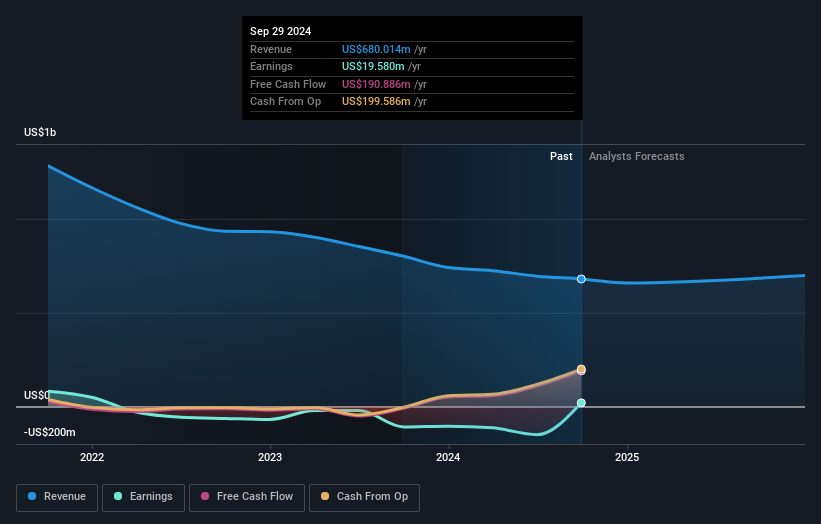
Task: Click the blue Revenue data point marker
Action: click(x=581, y=279)
